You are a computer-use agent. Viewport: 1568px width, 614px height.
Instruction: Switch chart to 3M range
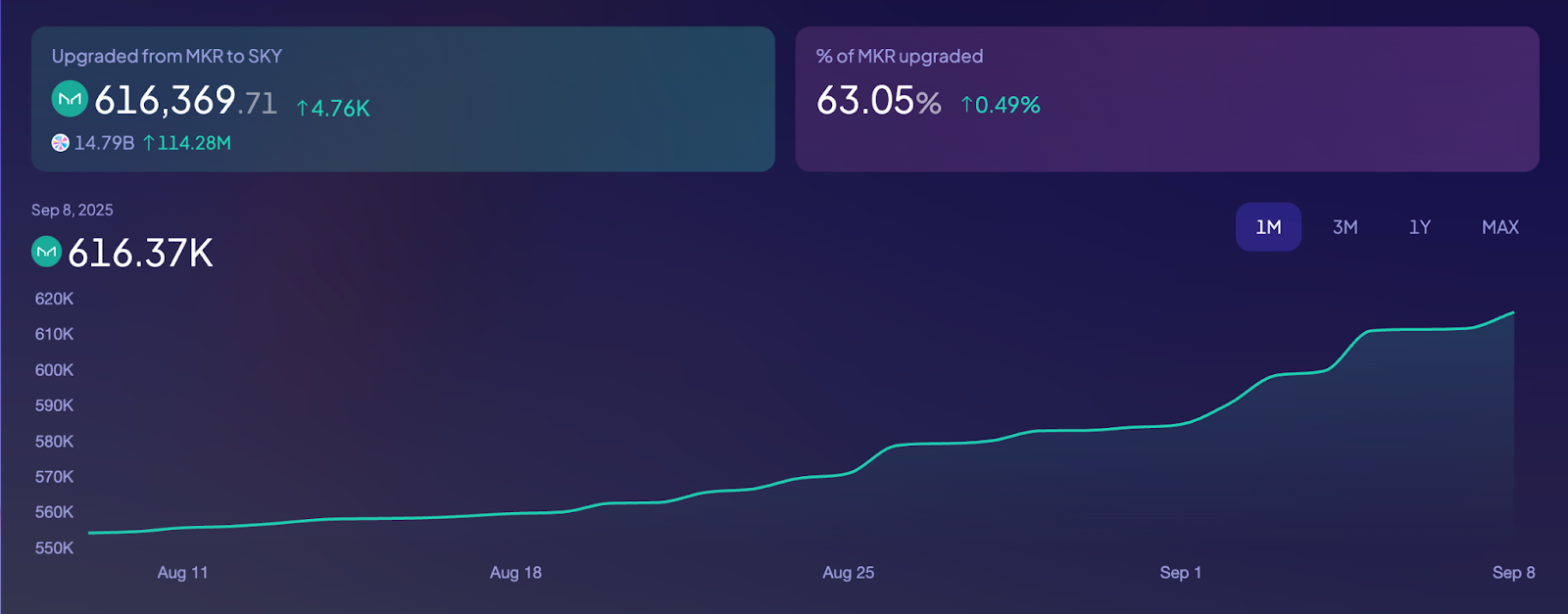click(x=1345, y=227)
